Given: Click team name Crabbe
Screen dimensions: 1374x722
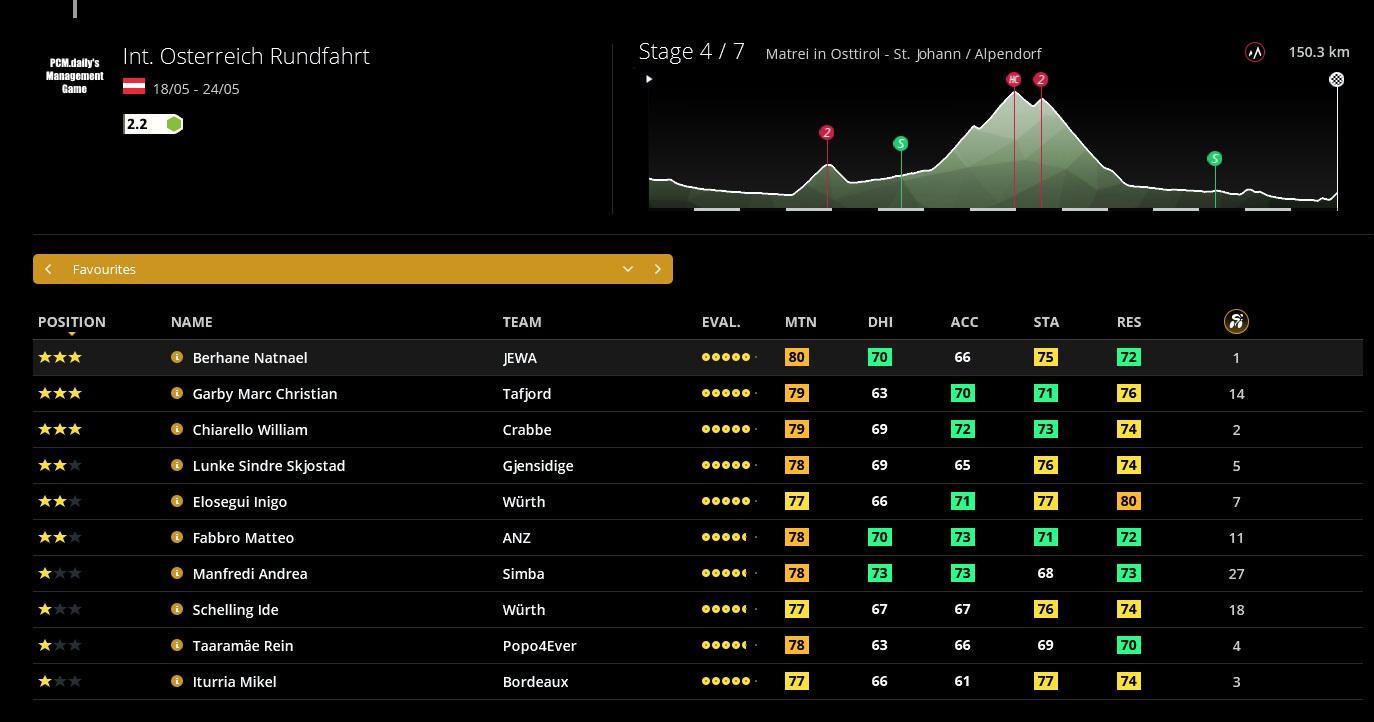Looking at the screenshot, I should click(527, 430).
